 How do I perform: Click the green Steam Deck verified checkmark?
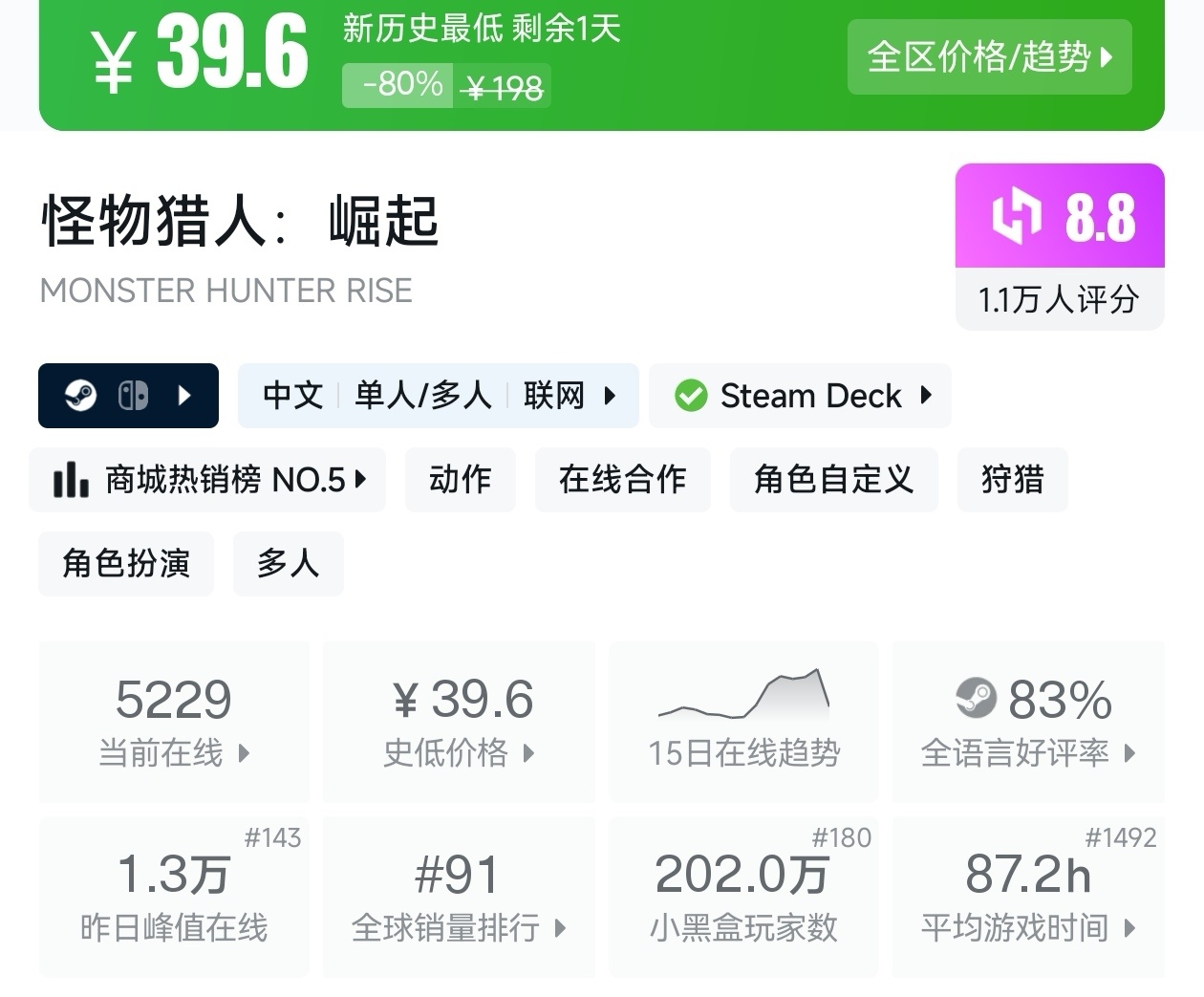(690, 395)
